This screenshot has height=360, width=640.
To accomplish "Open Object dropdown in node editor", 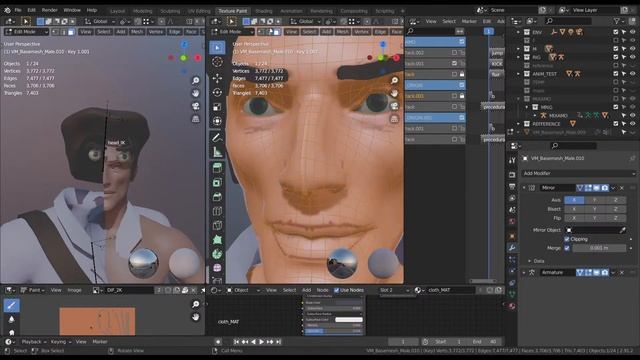I will tap(243, 290).
